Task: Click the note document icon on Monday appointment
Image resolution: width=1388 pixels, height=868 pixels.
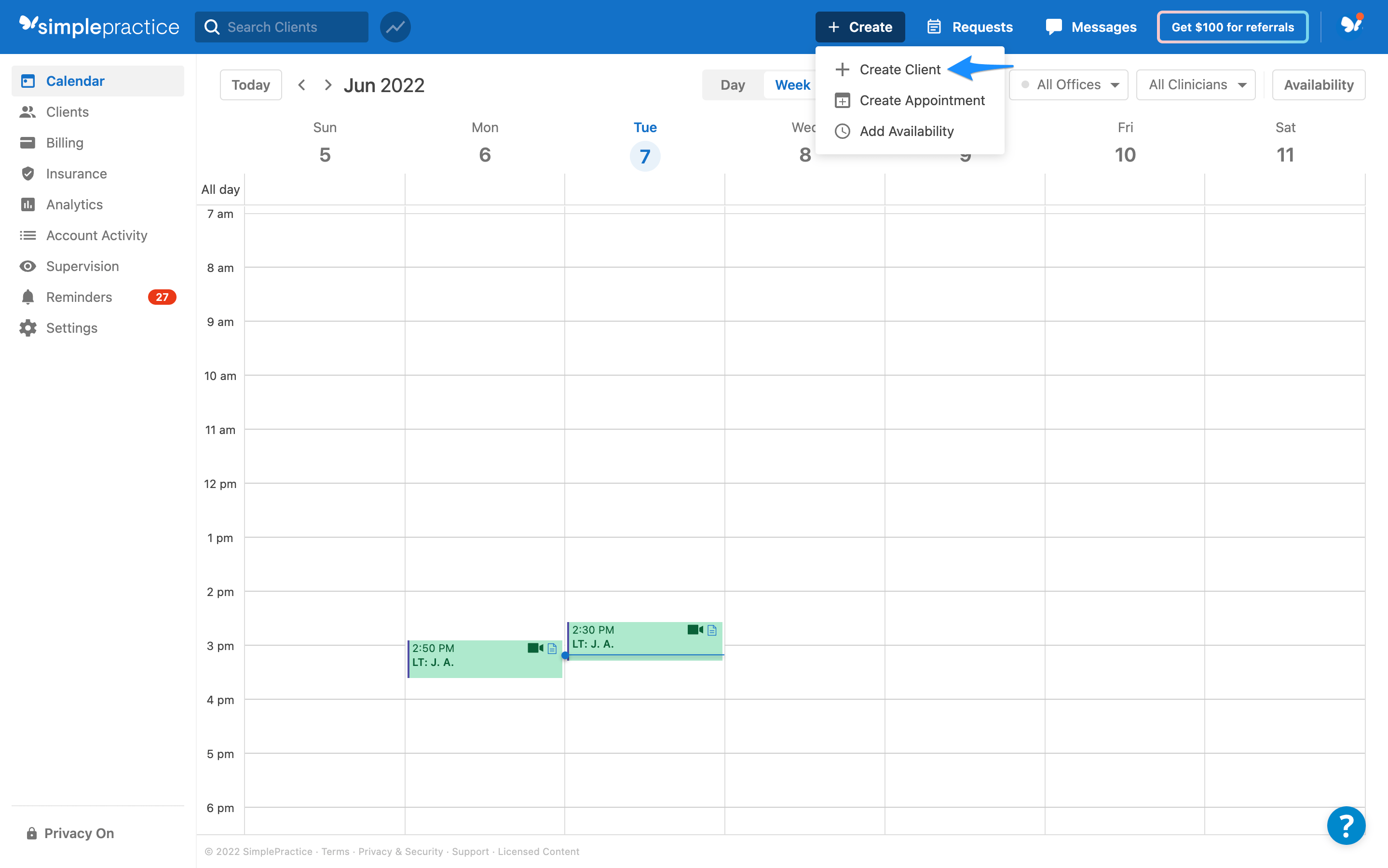Action: [x=552, y=648]
